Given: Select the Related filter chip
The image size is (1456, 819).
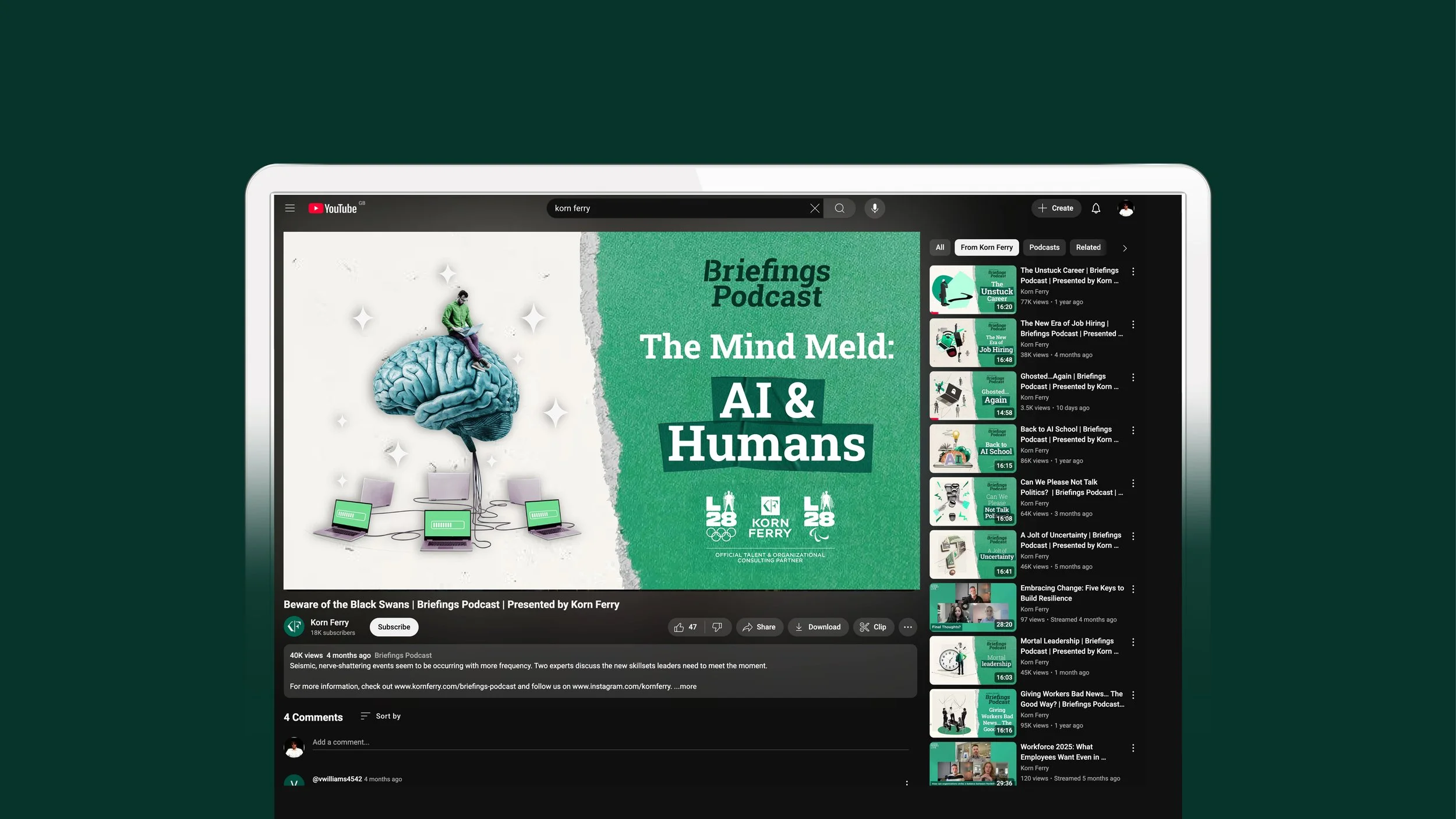Looking at the screenshot, I should pyautogui.click(x=1087, y=247).
